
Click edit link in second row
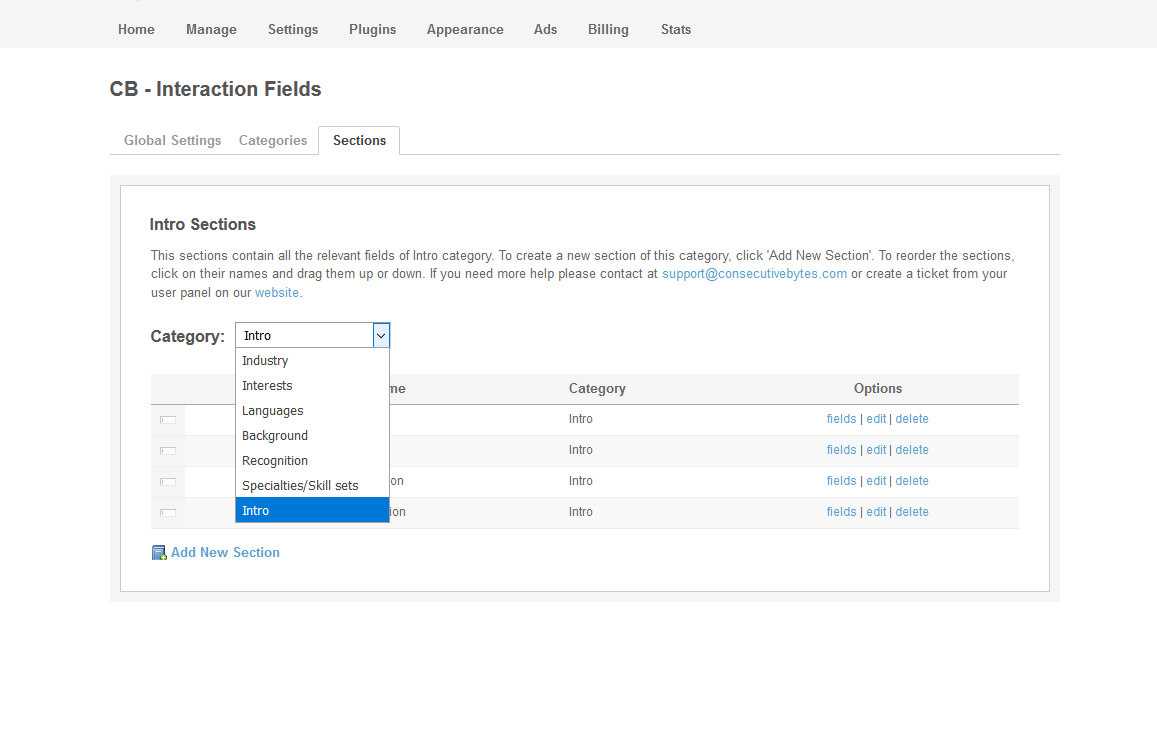point(876,450)
